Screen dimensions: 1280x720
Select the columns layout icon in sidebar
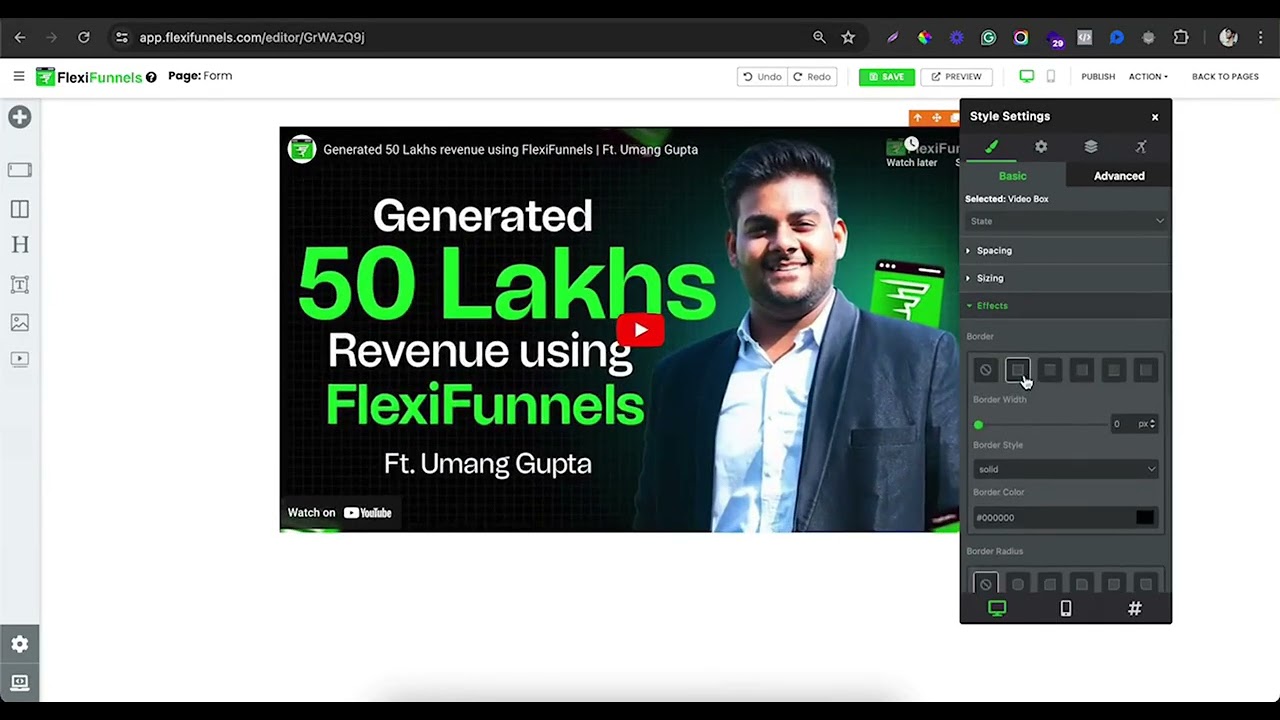pyautogui.click(x=19, y=209)
